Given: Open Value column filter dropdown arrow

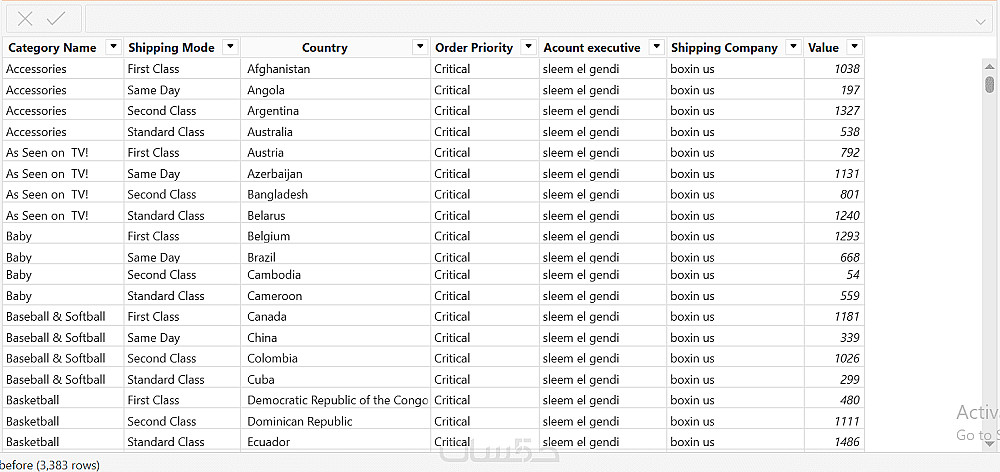Looking at the screenshot, I should point(853,47).
